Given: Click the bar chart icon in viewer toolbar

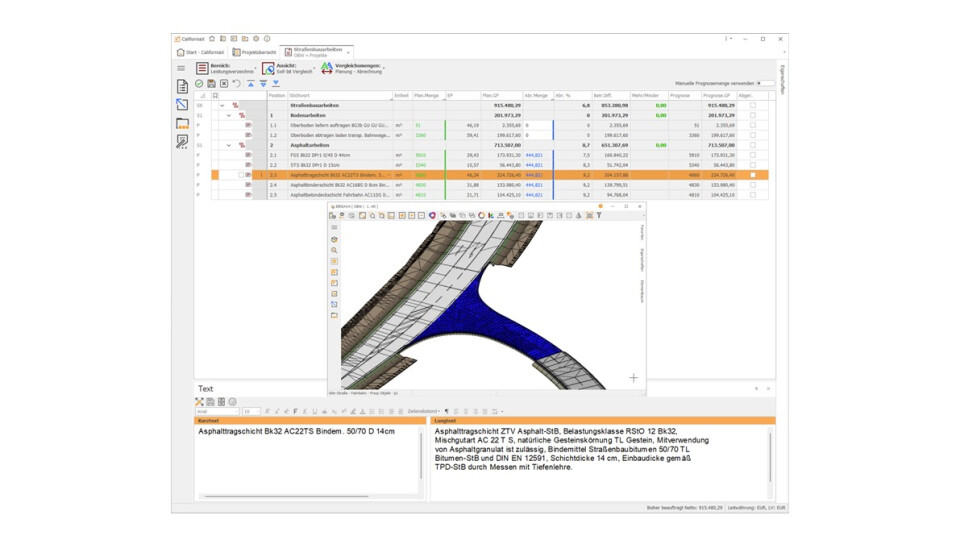Looking at the screenshot, I should pos(491,216).
